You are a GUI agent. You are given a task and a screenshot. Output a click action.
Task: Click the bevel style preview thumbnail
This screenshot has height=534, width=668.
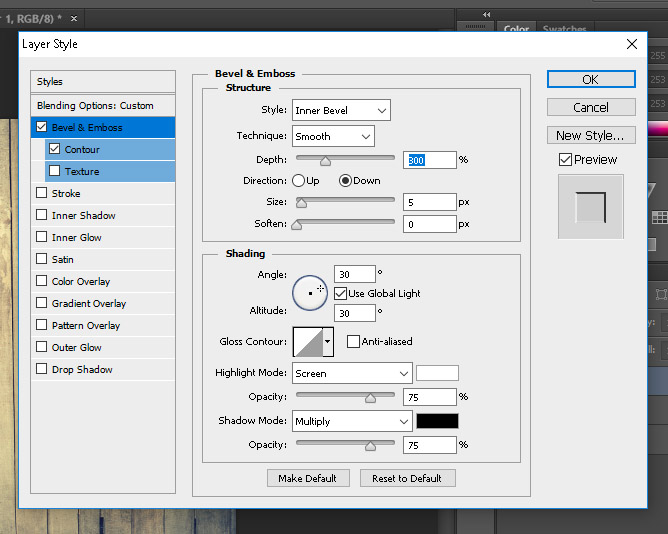[590, 207]
